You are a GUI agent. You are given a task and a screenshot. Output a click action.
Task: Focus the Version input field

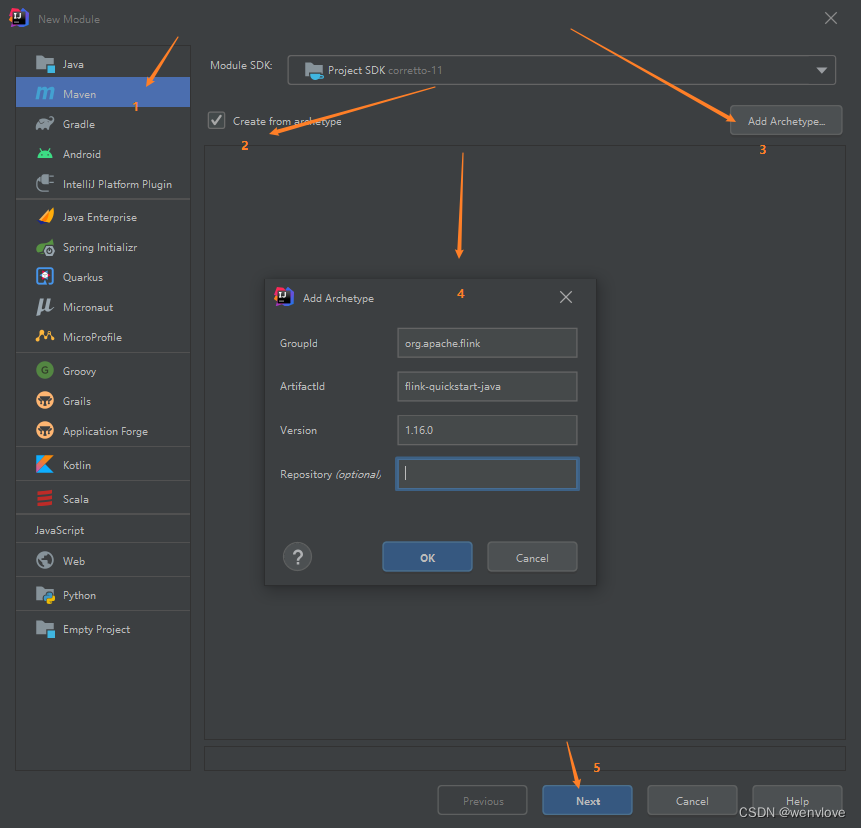pyautogui.click(x=487, y=430)
